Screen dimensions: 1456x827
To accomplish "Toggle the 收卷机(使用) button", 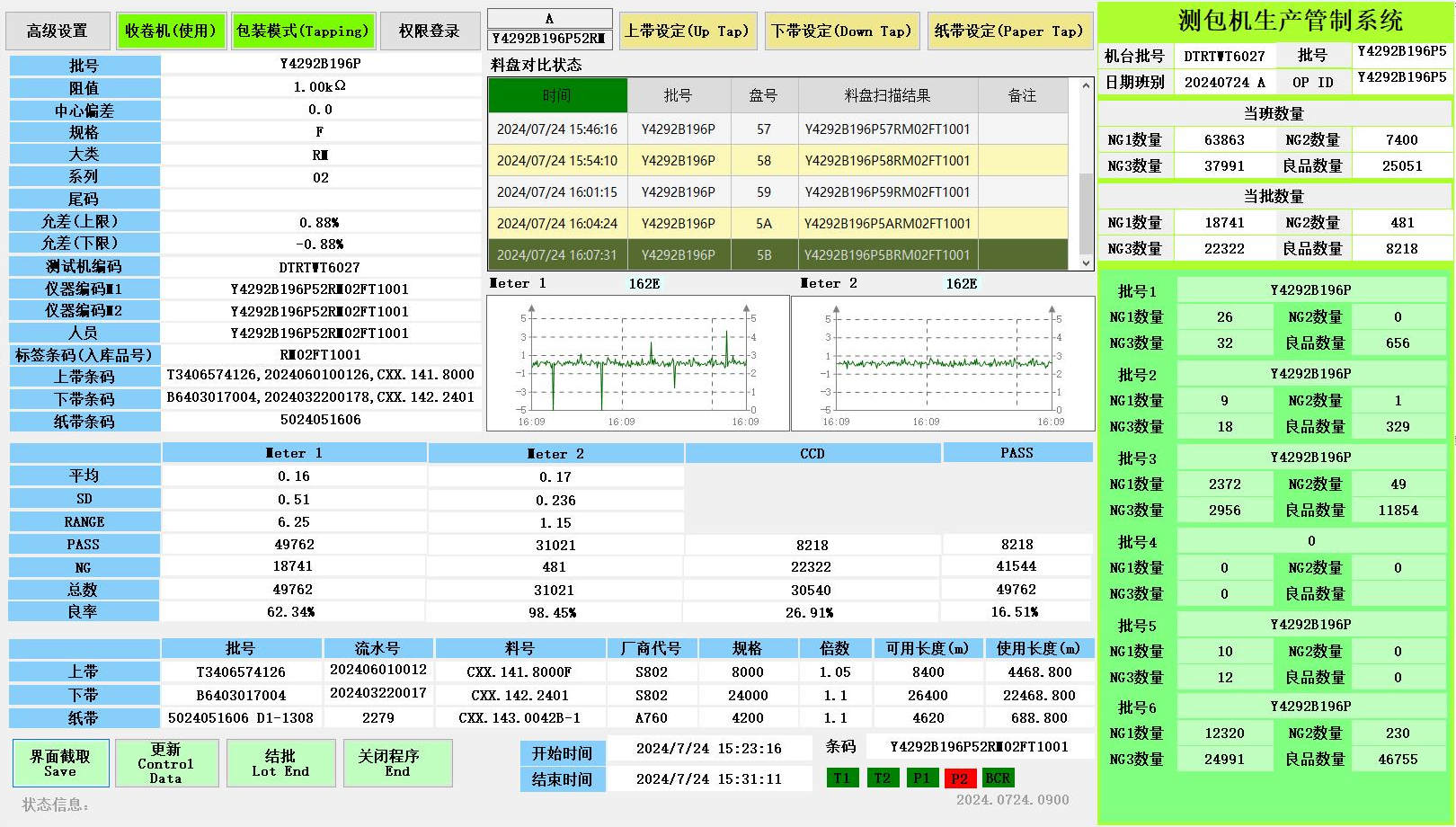I will tap(170, 31).
